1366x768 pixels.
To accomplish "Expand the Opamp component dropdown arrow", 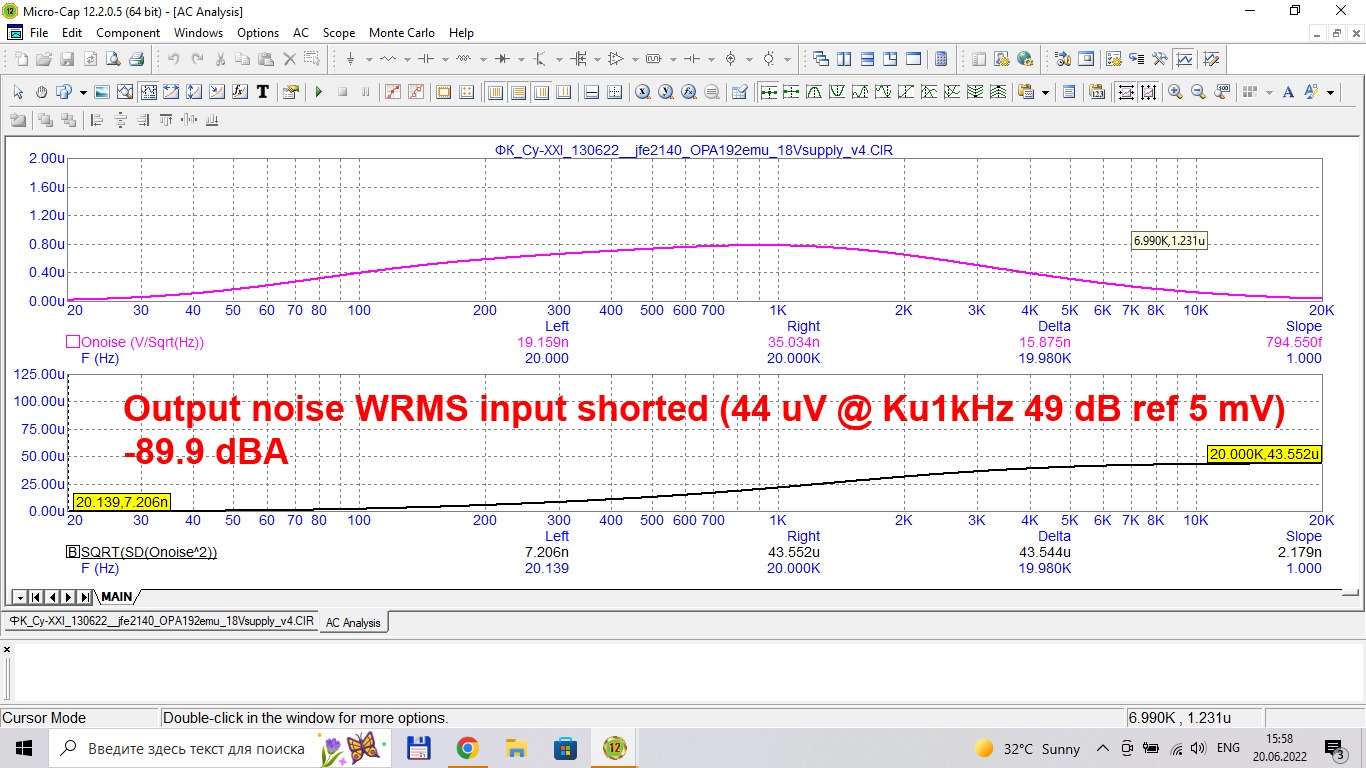I will tap(635, 59).
